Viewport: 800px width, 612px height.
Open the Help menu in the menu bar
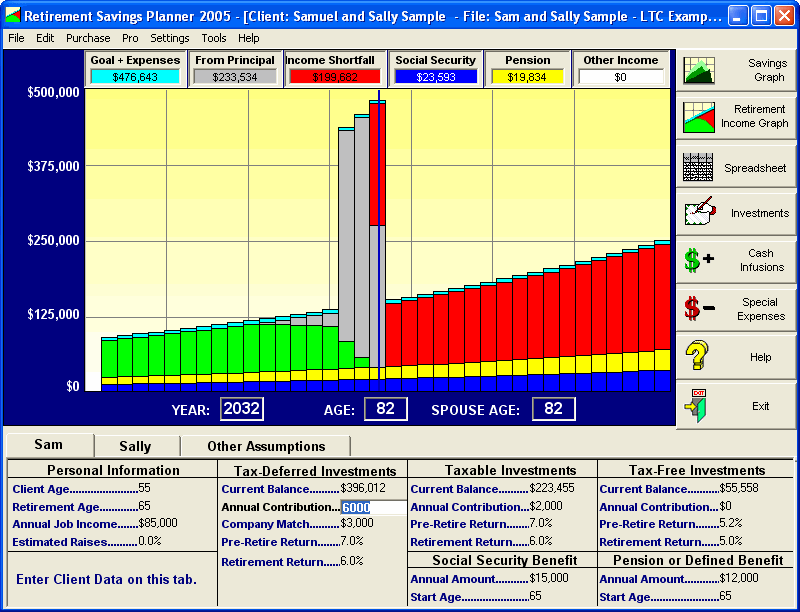pyautogui.click(x=249, y=38)
